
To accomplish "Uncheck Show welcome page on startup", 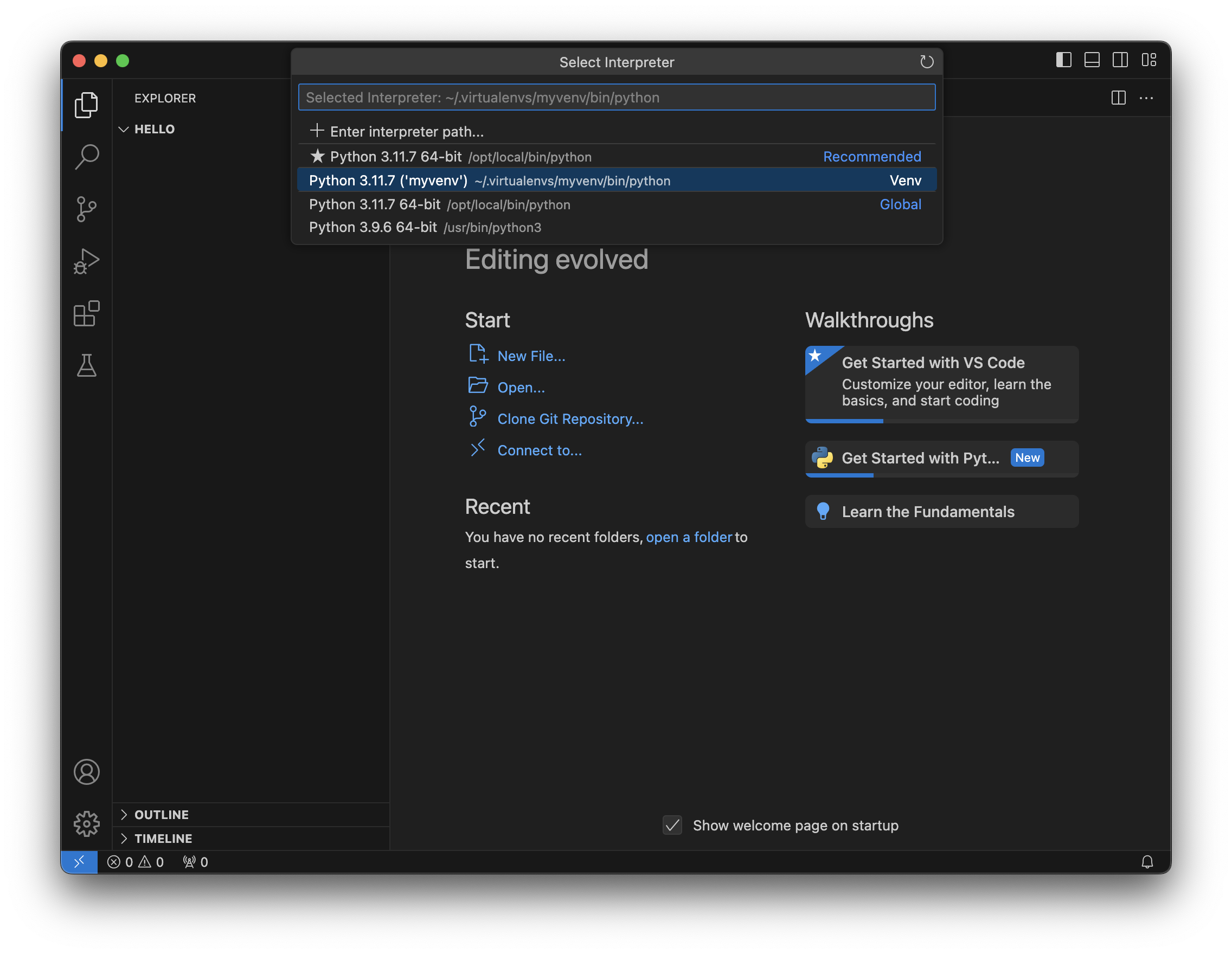I will 672,825.
